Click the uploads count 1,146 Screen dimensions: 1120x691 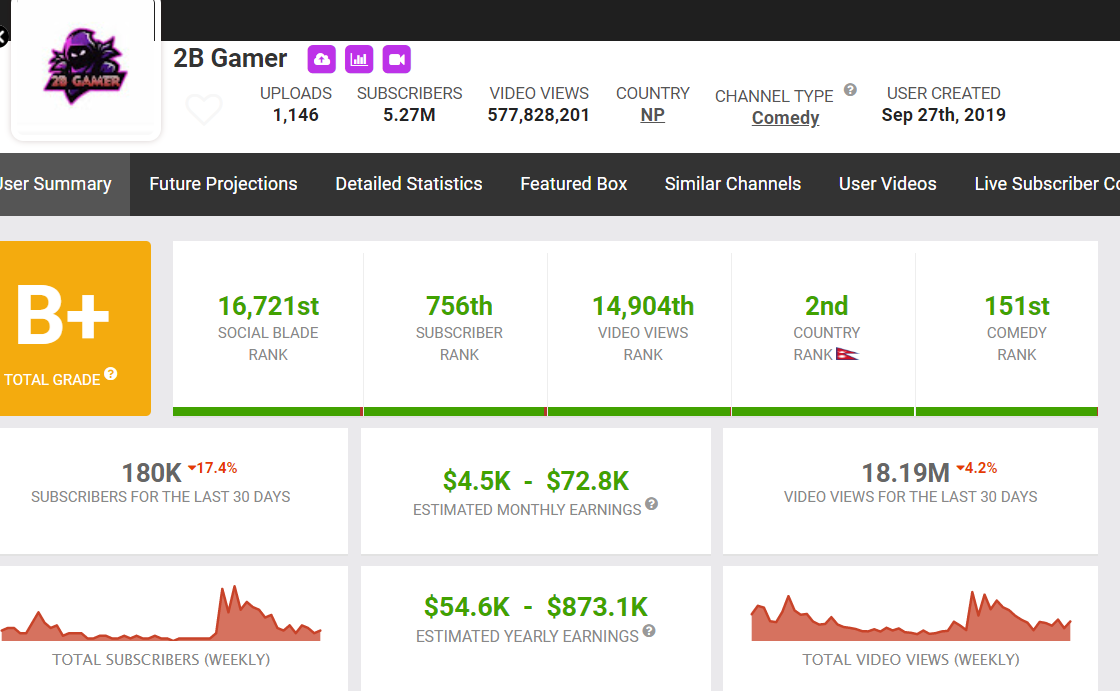tap(296, 115)
